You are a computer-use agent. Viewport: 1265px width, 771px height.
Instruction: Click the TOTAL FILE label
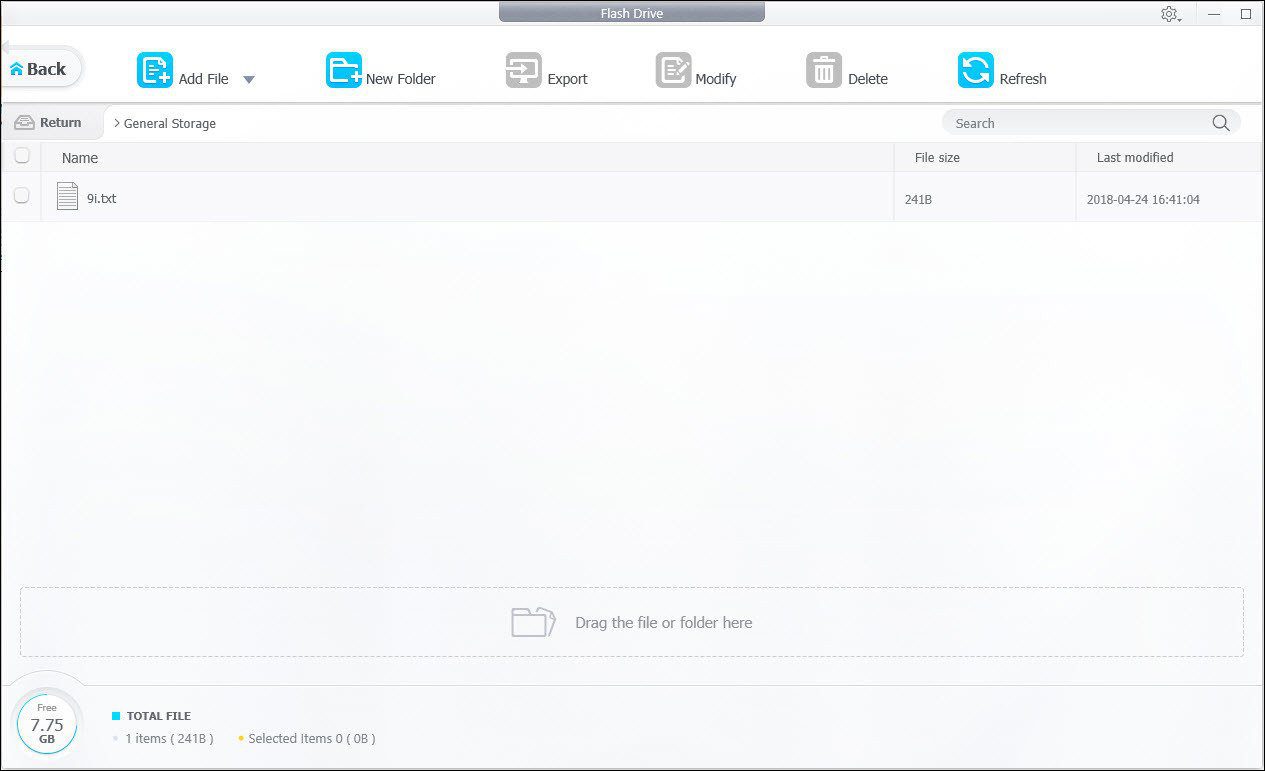(159, 716)
